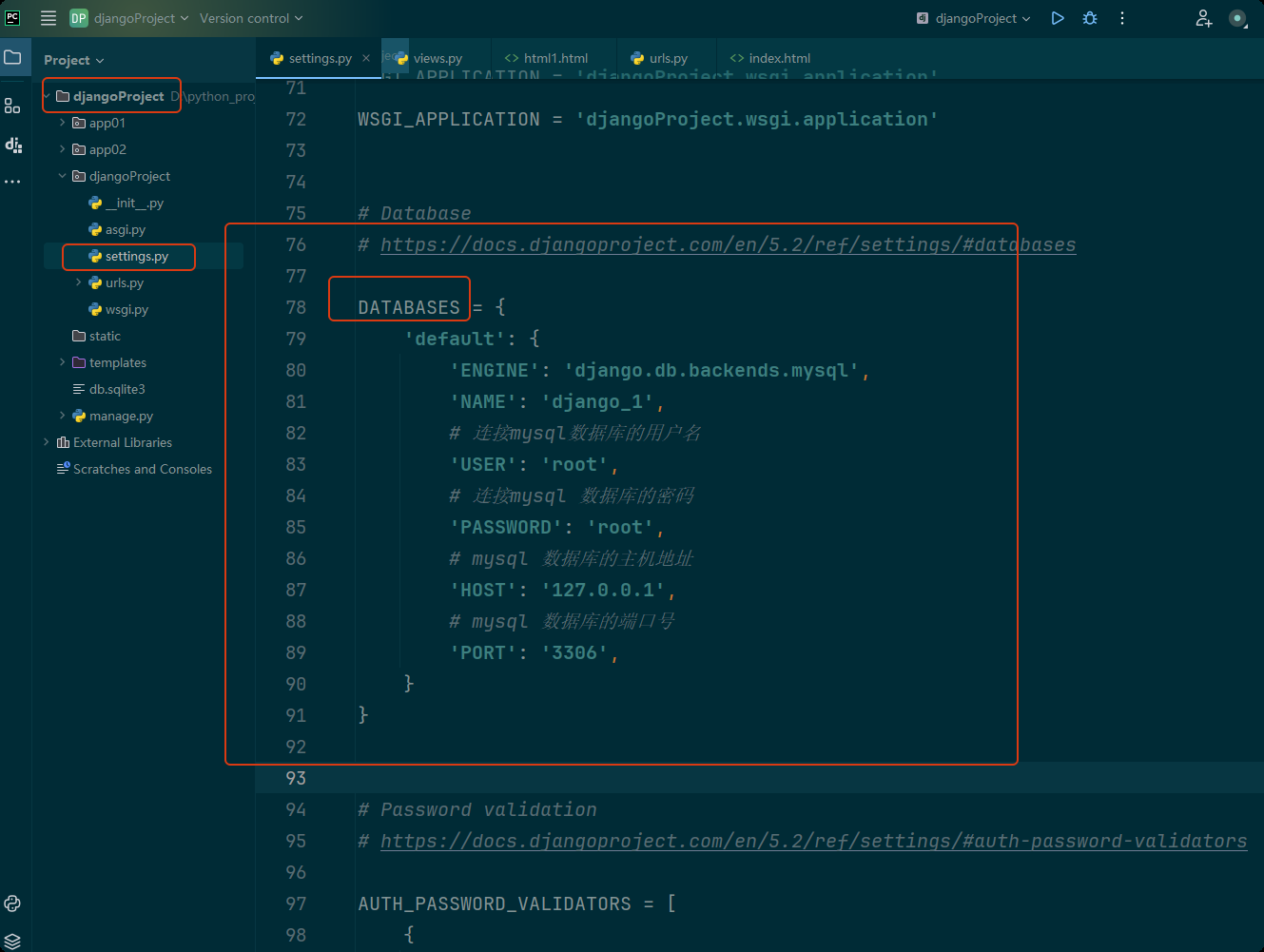Select Scratches and Consoles in project tree

coord(143,469)
